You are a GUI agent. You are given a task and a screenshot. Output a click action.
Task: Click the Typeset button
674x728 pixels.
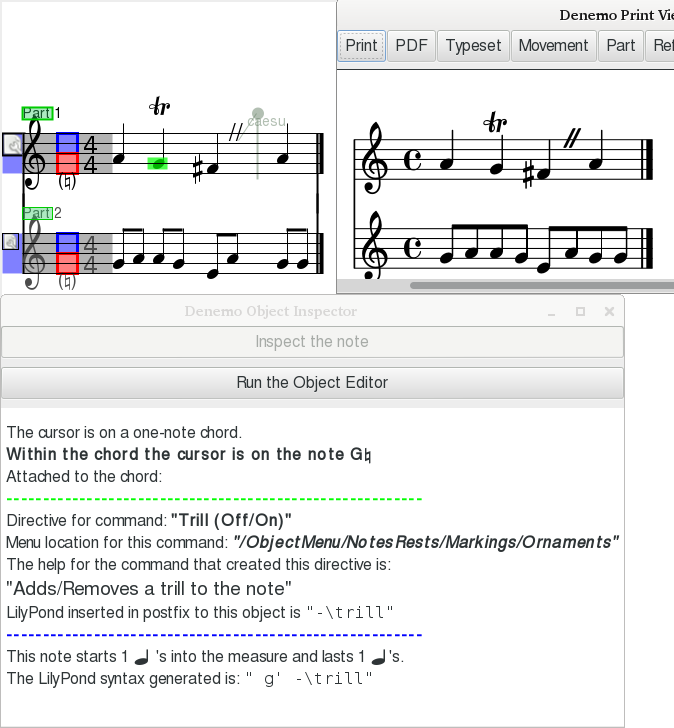474,46
